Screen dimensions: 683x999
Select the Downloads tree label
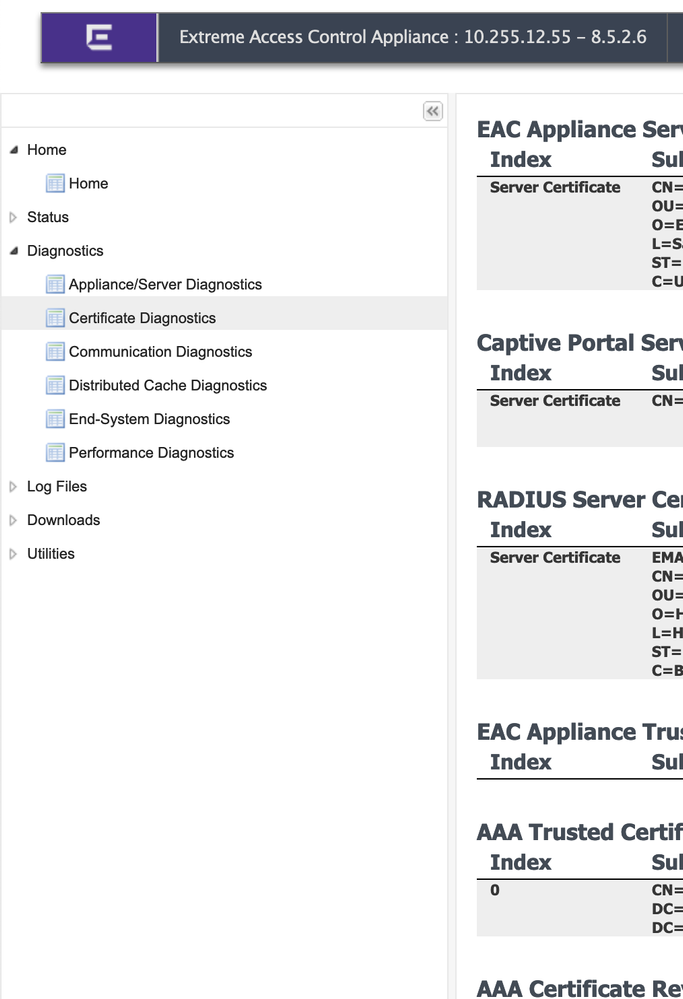click(63, 521)
